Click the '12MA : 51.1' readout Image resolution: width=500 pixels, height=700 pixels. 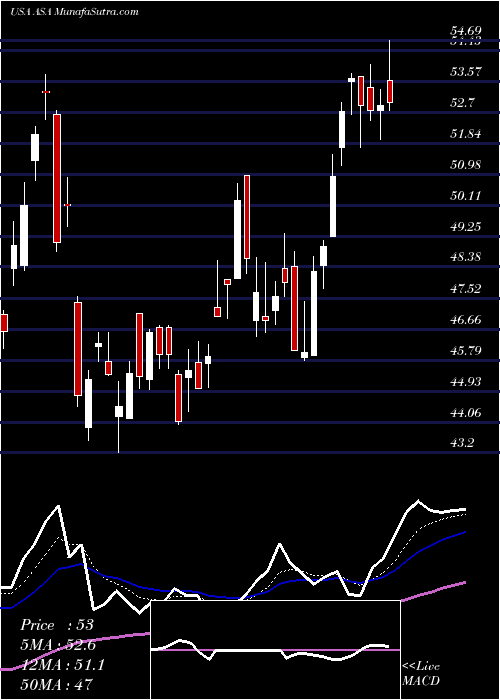pyautogui.click(x=62, y=665)
